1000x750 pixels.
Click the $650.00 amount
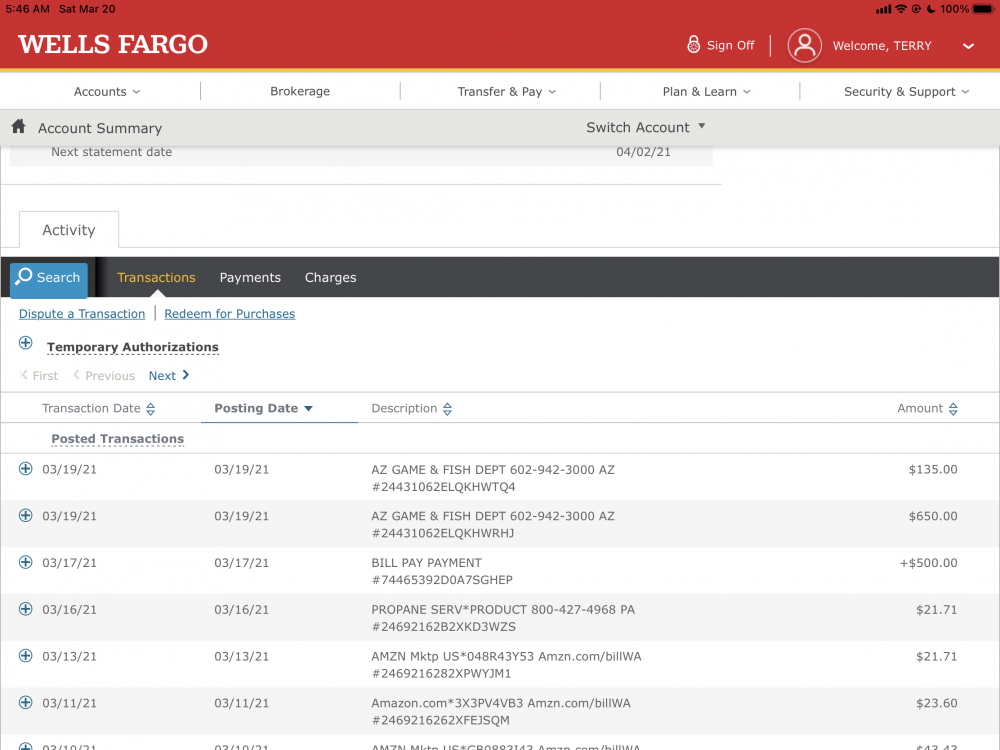[x=933, y=516]
